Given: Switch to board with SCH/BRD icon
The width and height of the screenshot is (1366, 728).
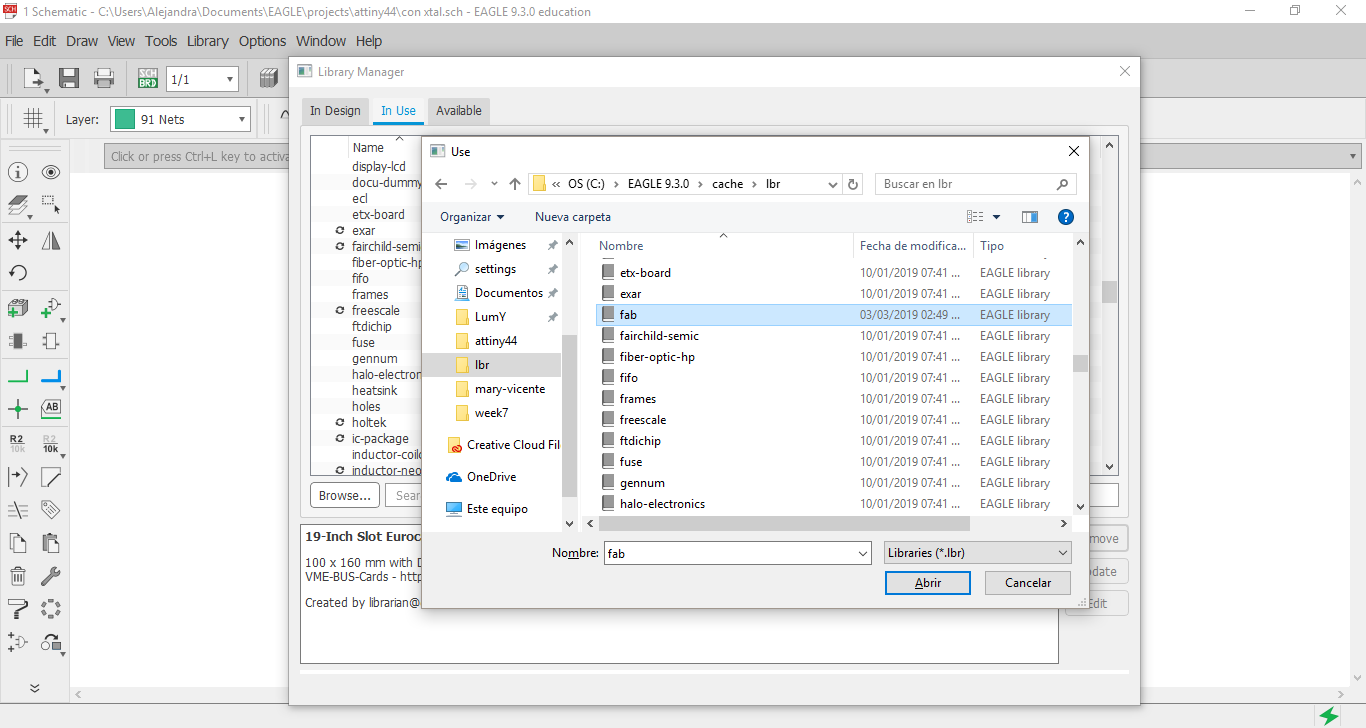Looking at the screenshot, I should coord(147,78).
